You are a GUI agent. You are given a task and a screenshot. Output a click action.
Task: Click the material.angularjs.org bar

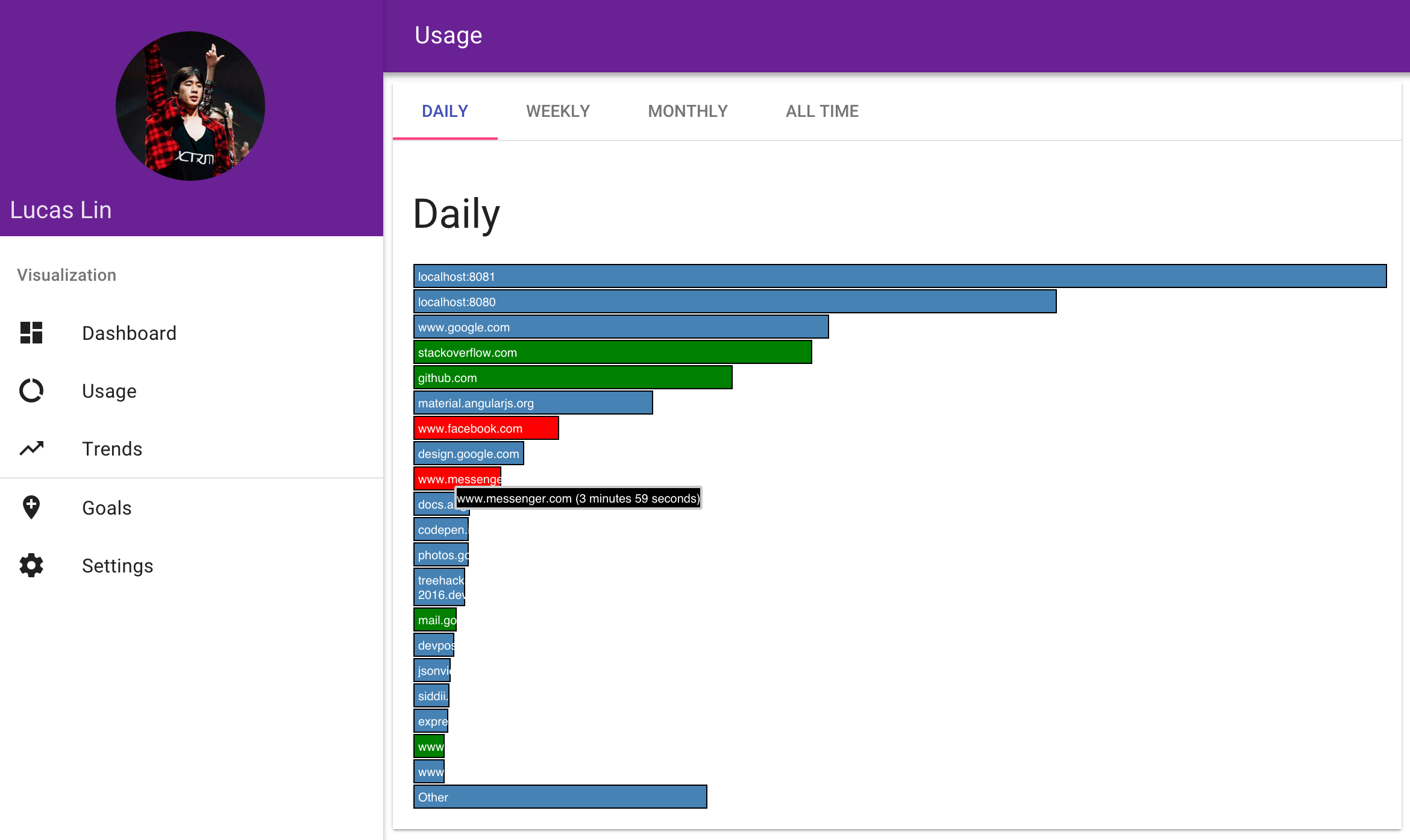coord(533,403)
